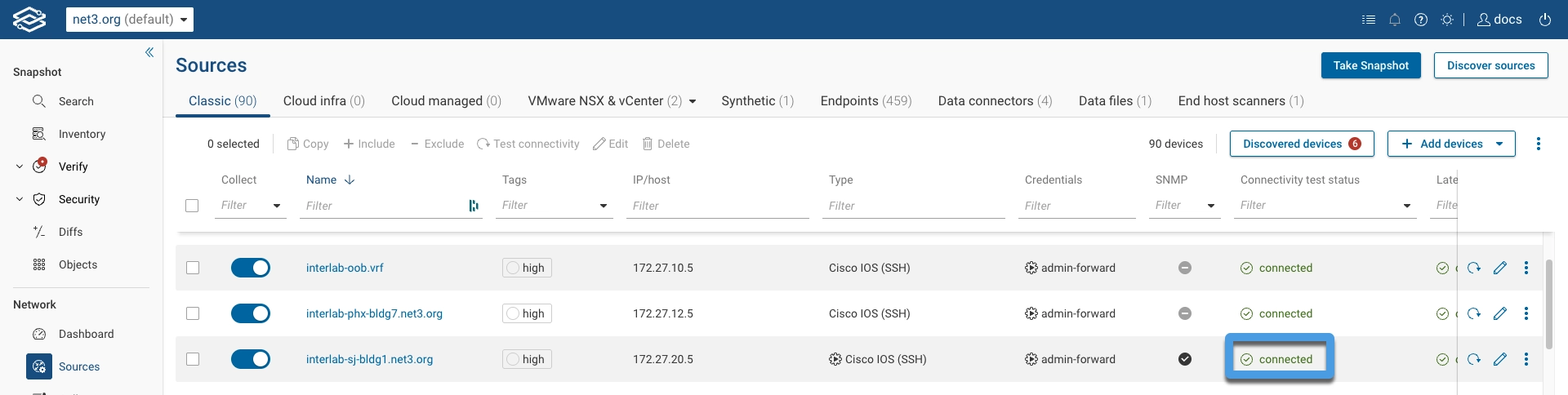
Task: Open the Data connectors tab
Action: pos(995,101)
